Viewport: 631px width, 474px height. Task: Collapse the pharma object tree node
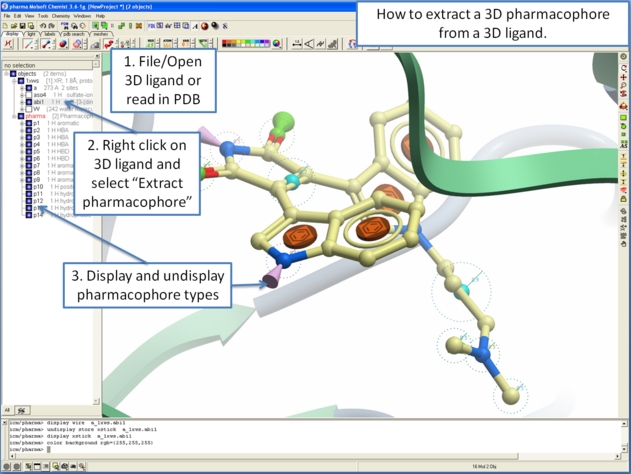(14, 116)
